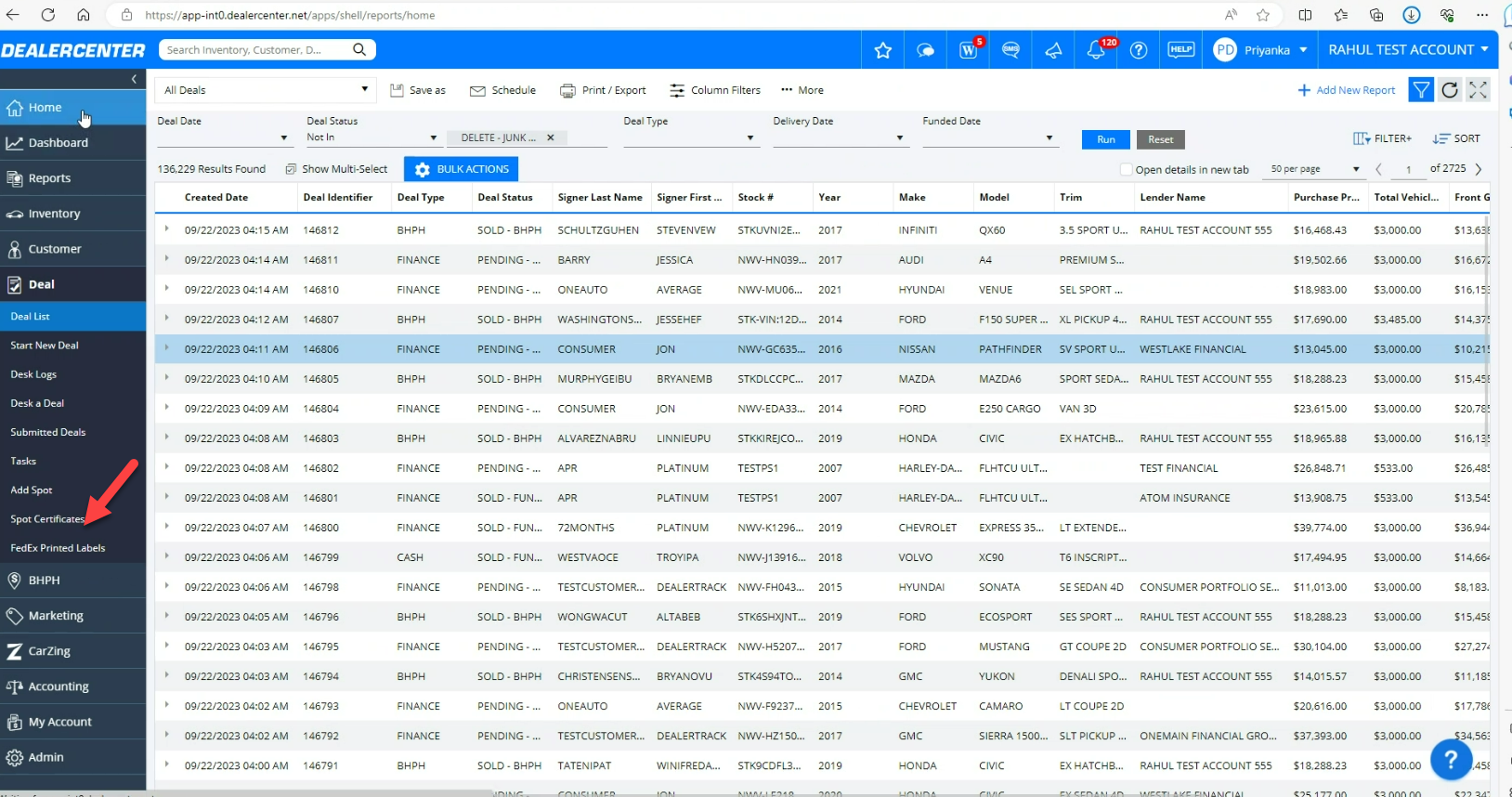Remove DELETE - JUNK filter chip
This screenshot has height=797, width=1512.
click(551, 137)
